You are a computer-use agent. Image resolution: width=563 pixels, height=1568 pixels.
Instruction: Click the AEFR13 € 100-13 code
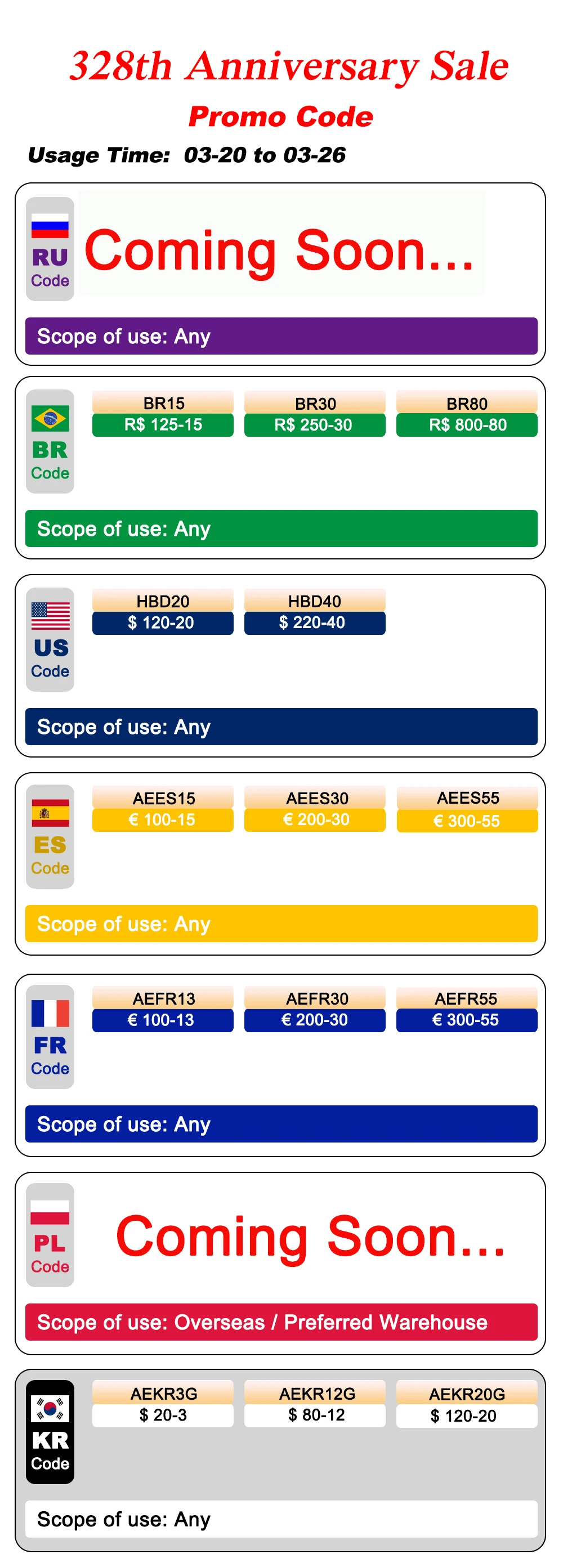163,1009
